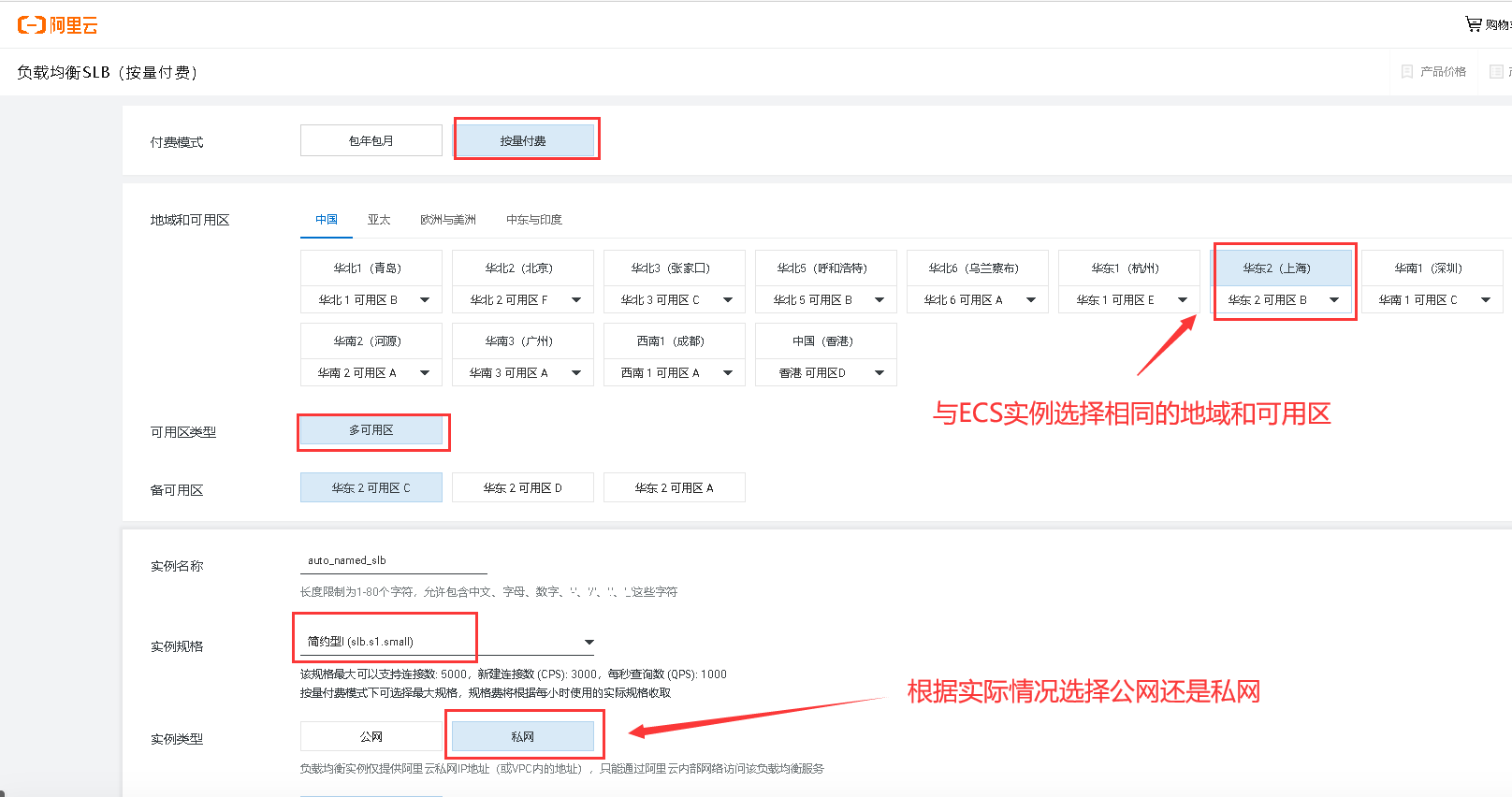Screen dimensions: 1512x797
Task: Expand the 华北 2 可用区 F zone dropdown
Action: click(523, 299)
